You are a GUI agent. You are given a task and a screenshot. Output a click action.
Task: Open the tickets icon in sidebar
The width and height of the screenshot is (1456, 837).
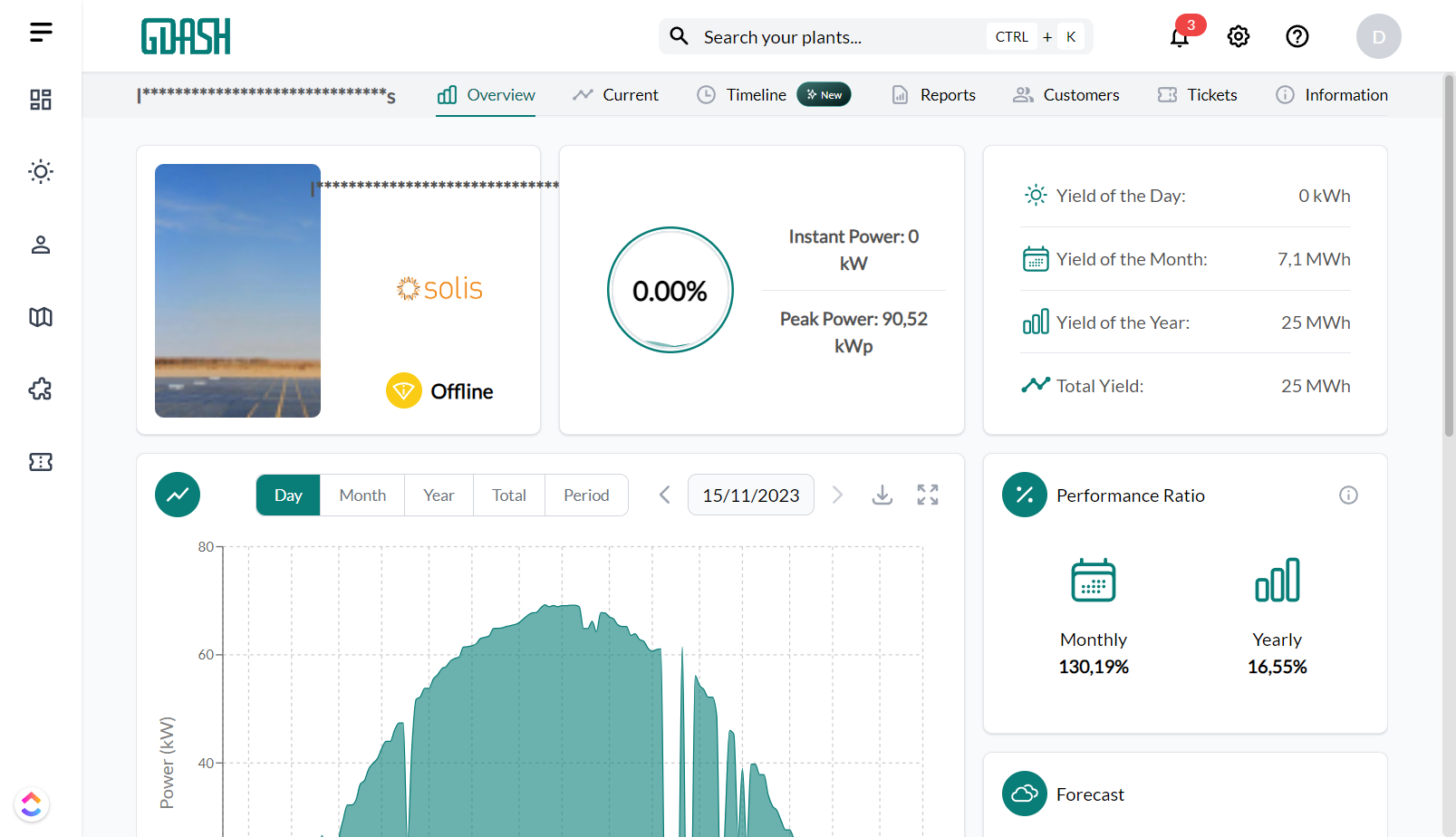coord(41,462)
